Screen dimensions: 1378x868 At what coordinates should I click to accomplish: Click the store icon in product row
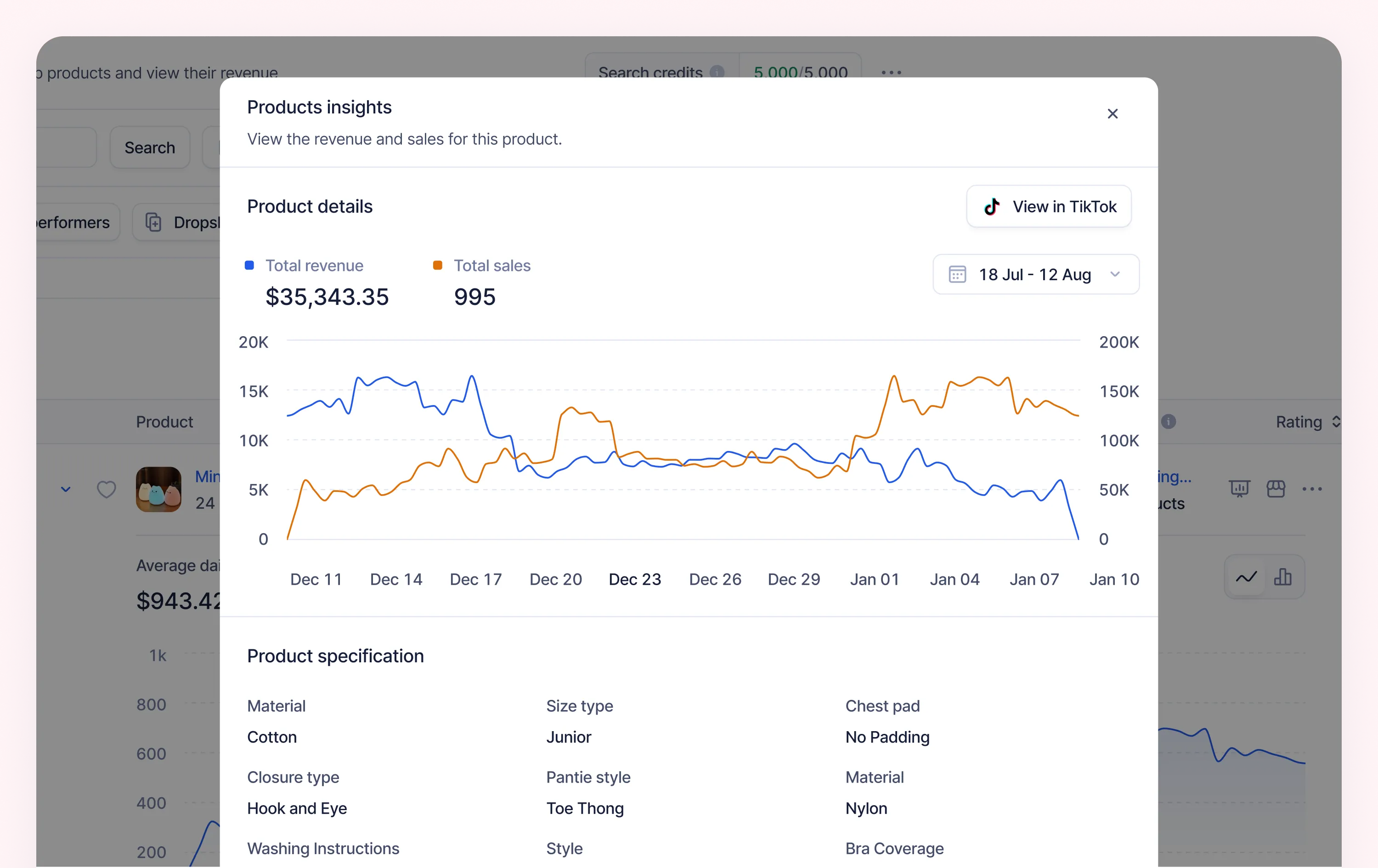1276,489
